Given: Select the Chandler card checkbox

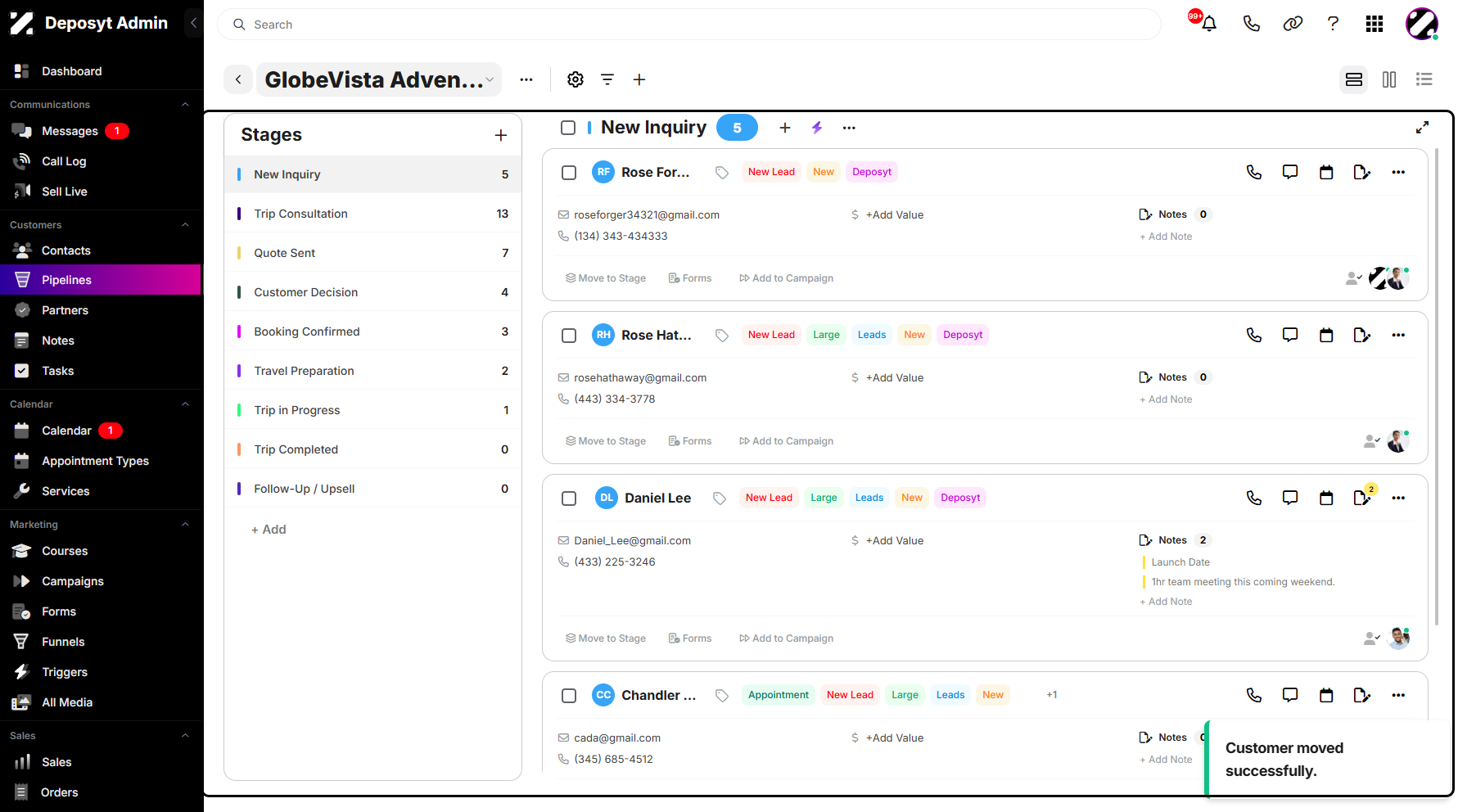Looking at the screenshot, I should [569, 696].
